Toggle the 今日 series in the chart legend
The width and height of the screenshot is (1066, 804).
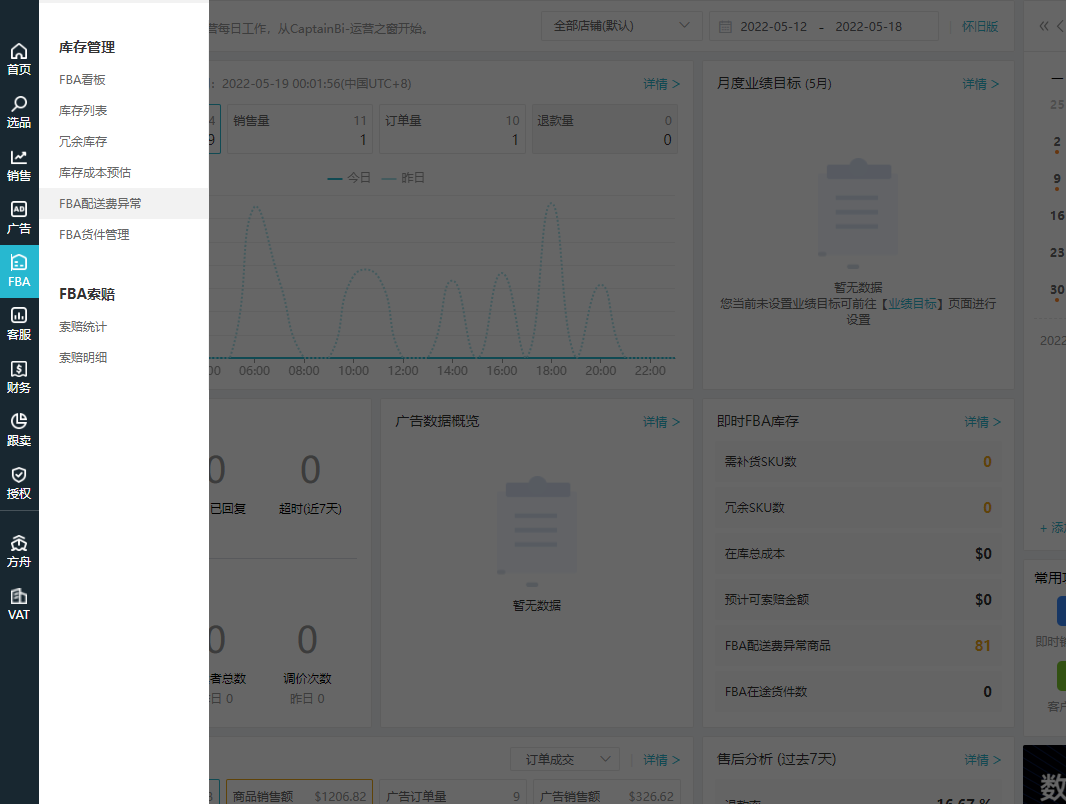[352, 177]
